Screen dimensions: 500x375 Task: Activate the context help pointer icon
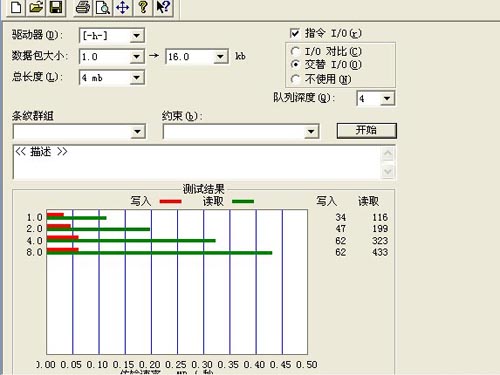point(163,7)
